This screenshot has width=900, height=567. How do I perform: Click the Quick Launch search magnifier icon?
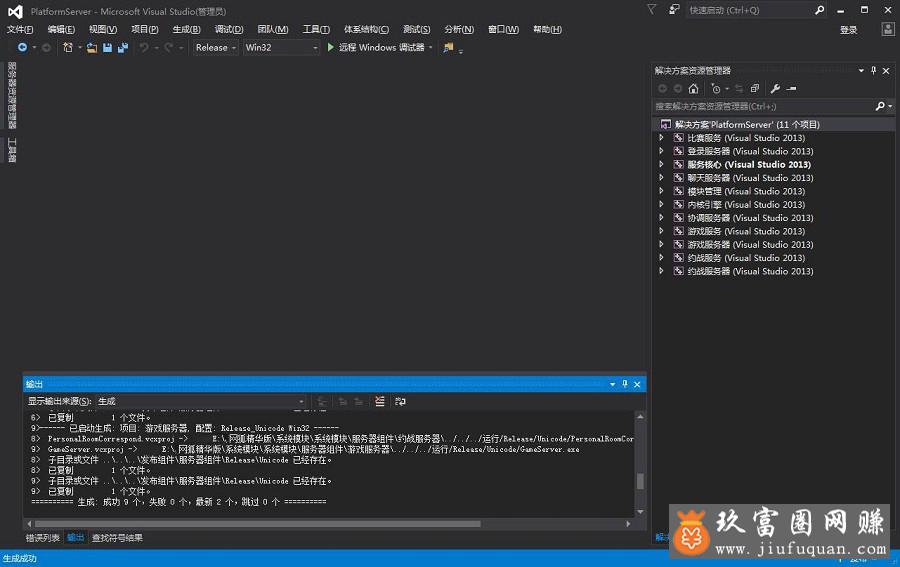820,10
